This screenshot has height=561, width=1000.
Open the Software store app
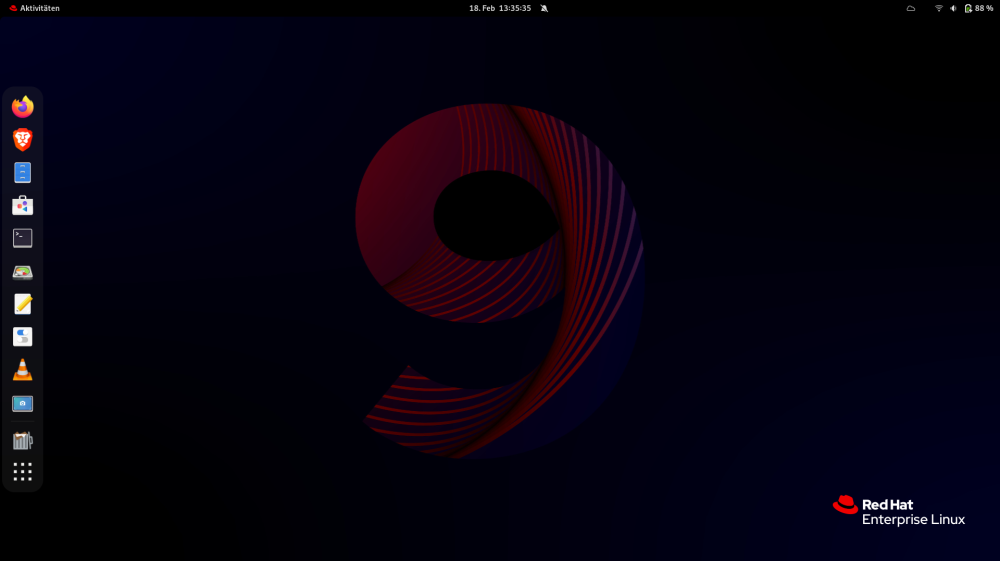(22, 205)
